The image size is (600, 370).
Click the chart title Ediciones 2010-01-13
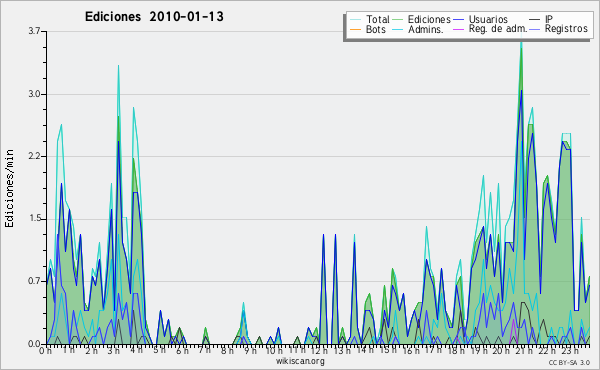[x=154, y=17]
